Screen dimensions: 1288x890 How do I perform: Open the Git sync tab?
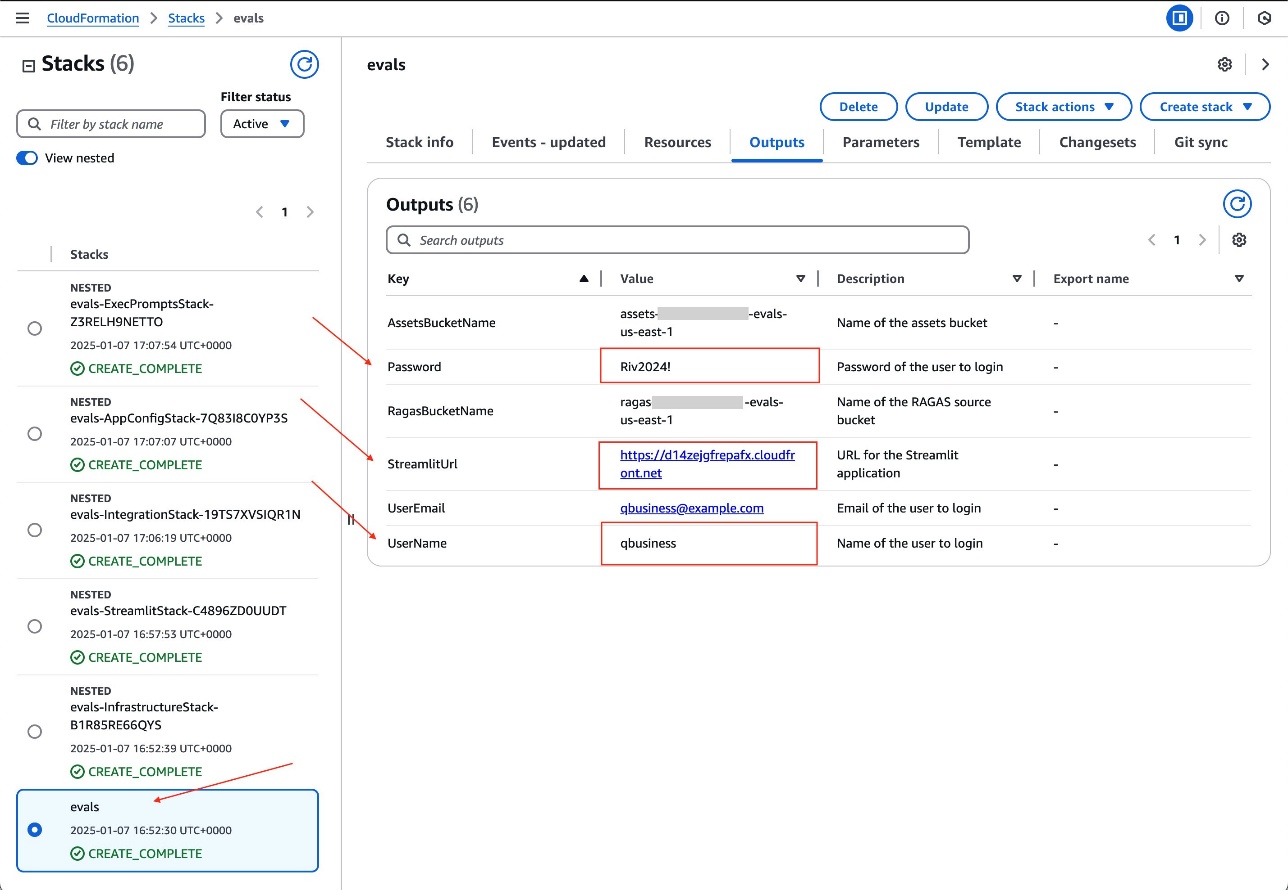[x=1201, y=142]
